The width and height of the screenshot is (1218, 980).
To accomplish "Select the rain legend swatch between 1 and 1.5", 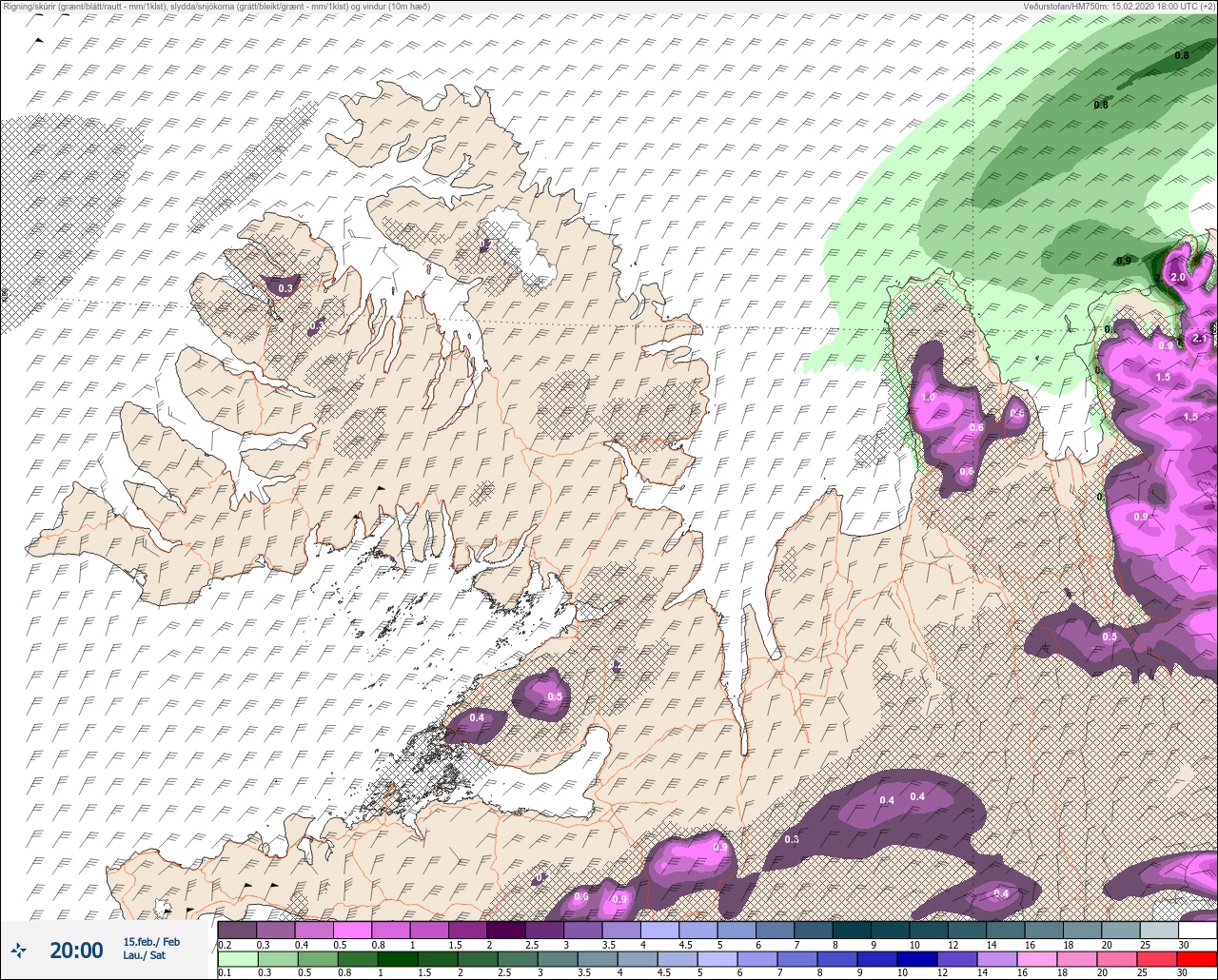I will 399,959.
